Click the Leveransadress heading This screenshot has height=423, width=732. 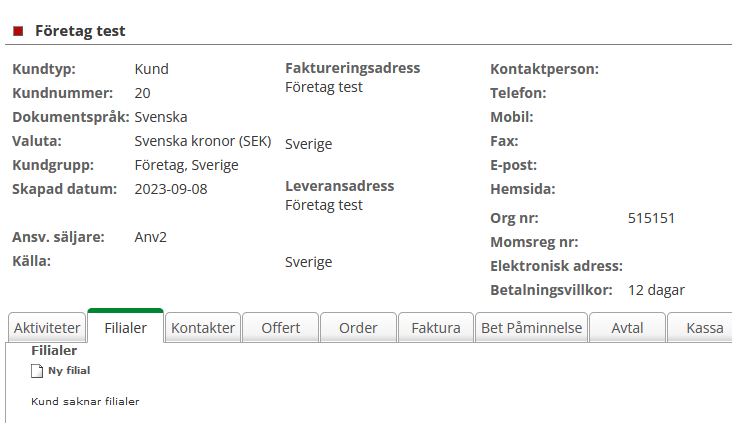coord(339,186)
